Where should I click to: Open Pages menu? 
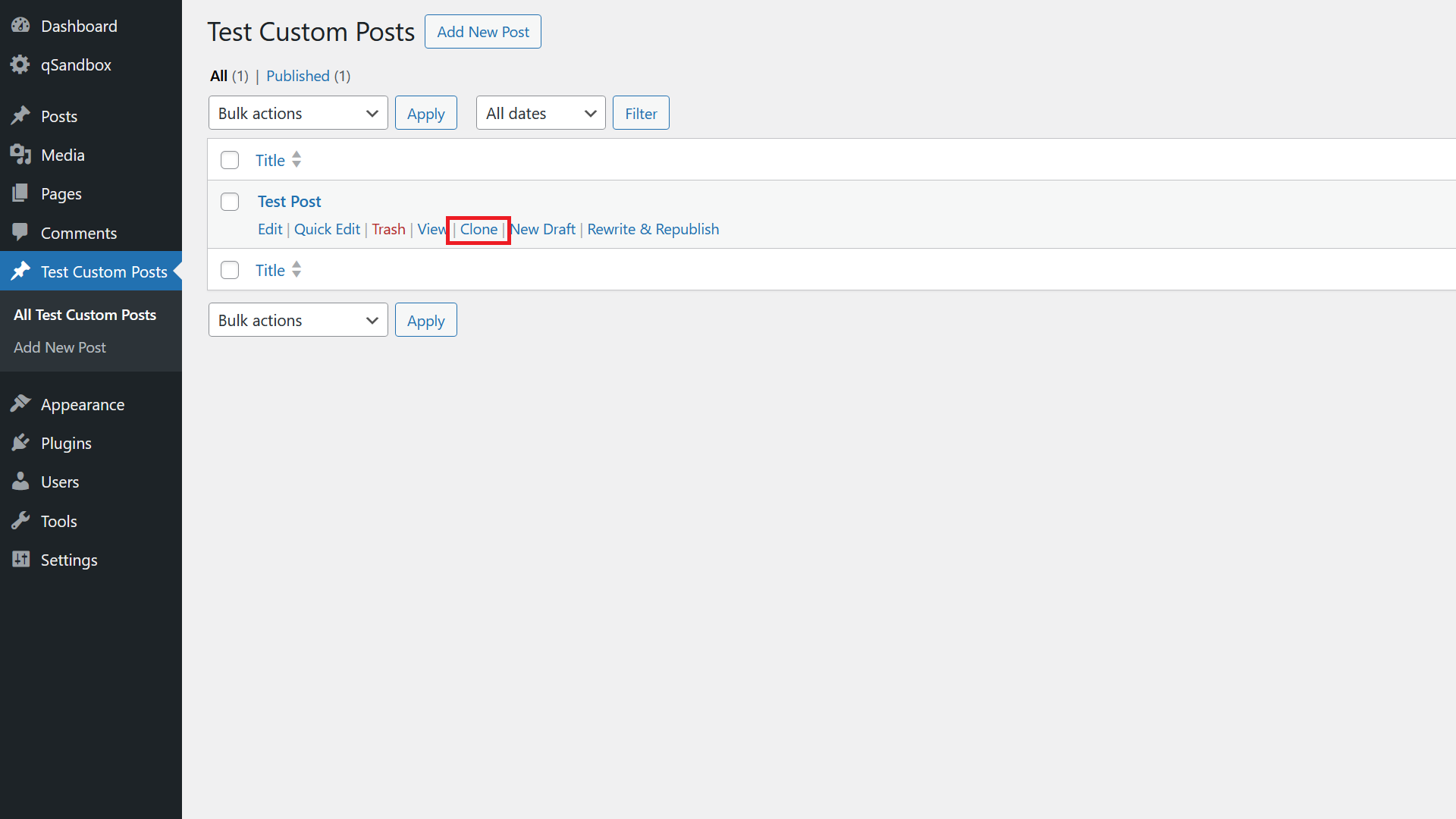[x=91, y=193]
